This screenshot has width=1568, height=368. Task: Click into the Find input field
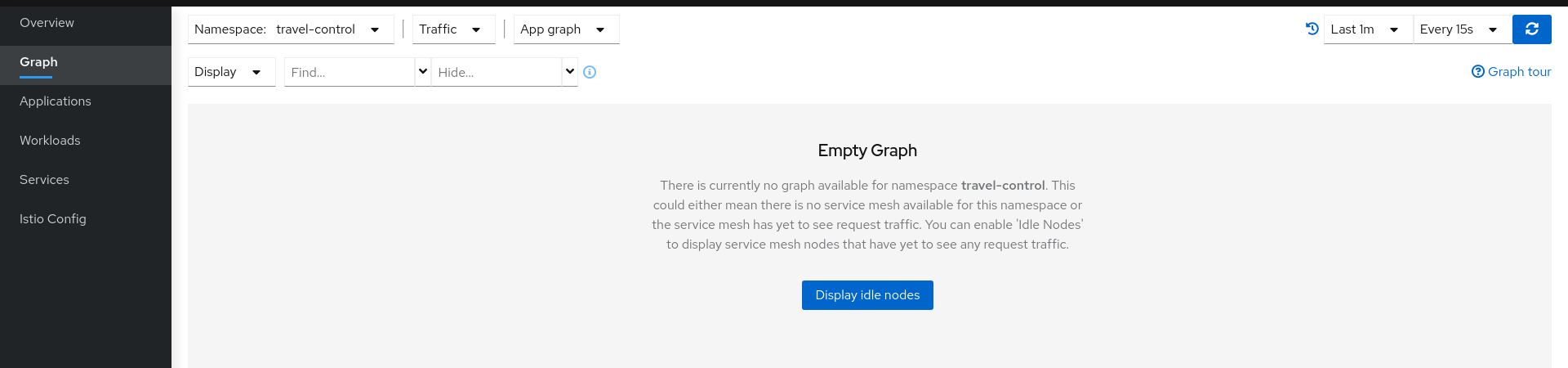point(350,72)
